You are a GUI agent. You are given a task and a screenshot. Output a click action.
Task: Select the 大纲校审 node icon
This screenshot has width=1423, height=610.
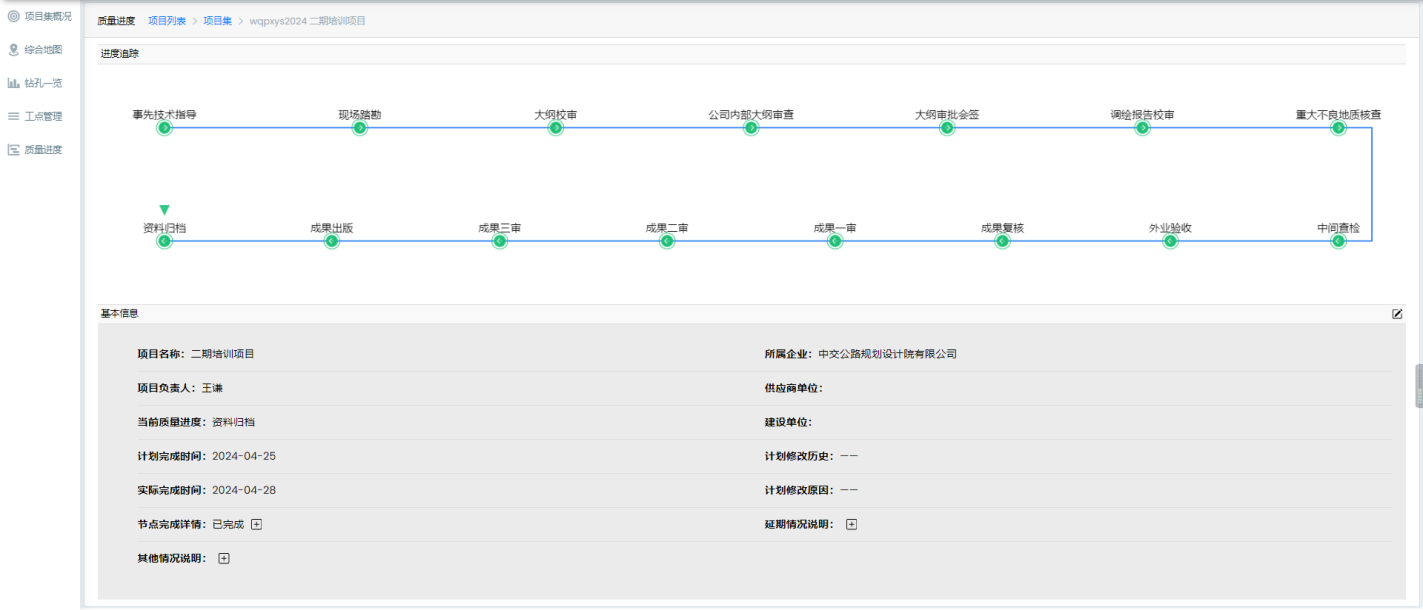click(555, 128)
